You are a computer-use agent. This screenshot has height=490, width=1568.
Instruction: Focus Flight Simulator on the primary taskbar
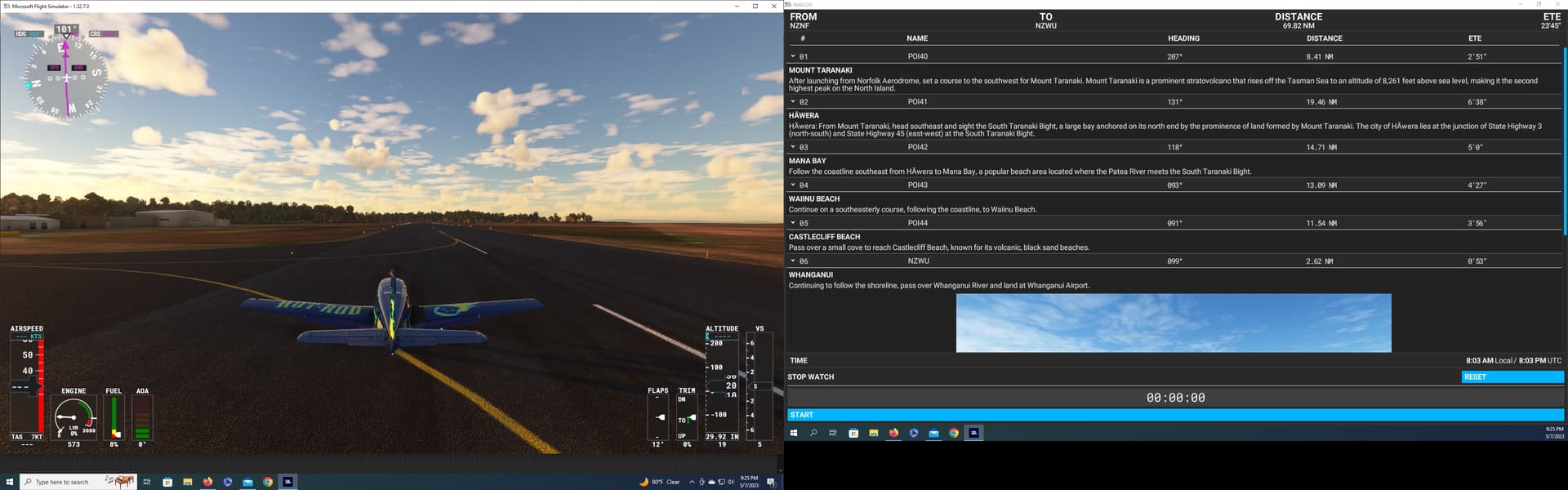tap(287, 482)
